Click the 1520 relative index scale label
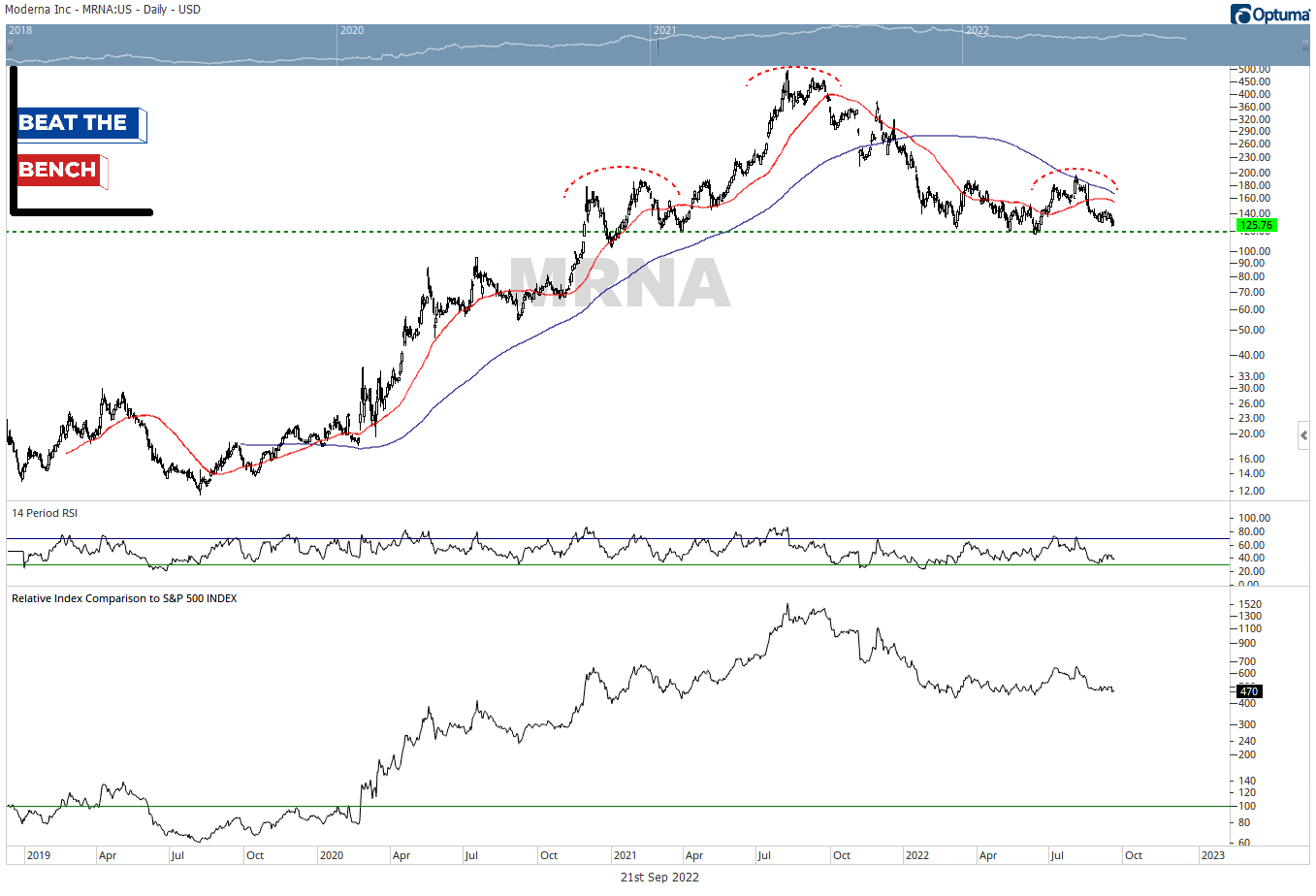 click(x=1250, y=604)
